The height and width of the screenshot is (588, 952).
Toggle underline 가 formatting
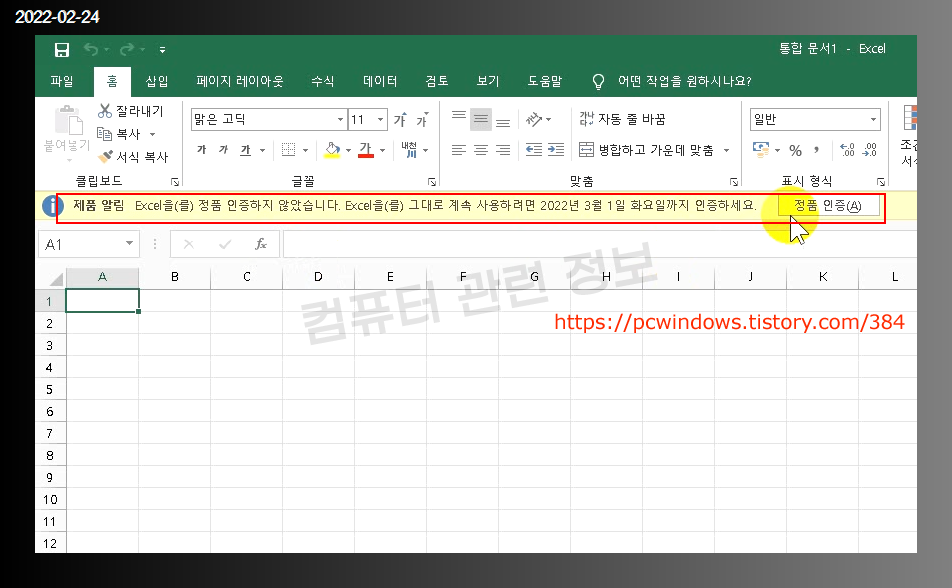(245, 149)
